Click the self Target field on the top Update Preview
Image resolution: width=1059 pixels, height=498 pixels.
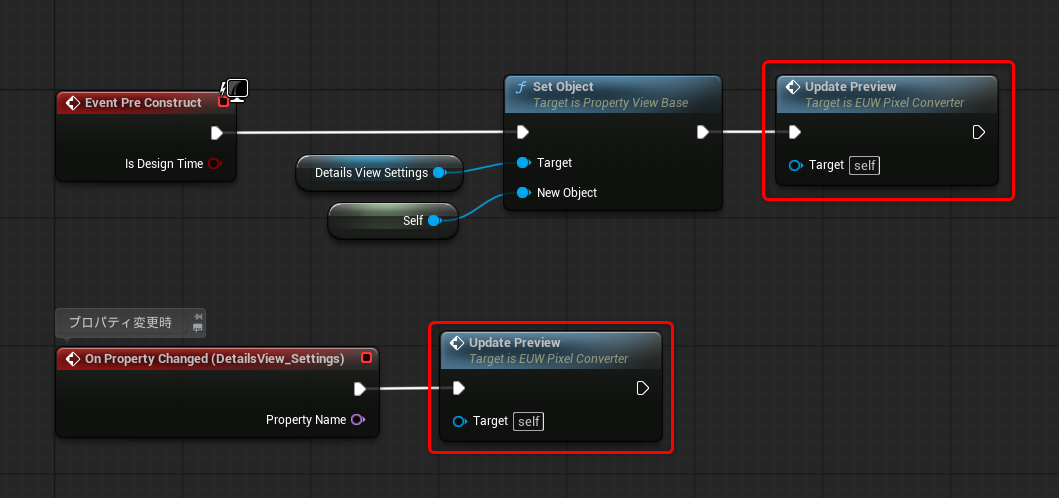(x=864, y=165)
